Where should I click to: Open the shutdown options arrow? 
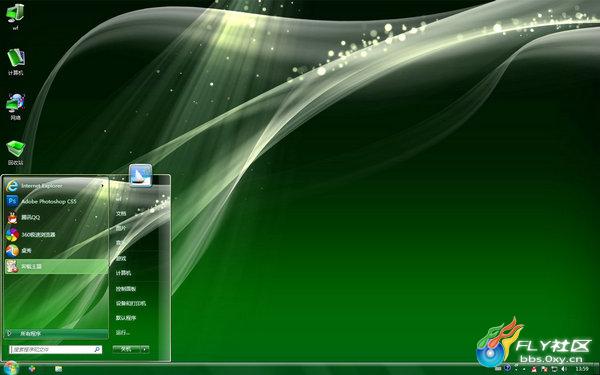point(144,349)
